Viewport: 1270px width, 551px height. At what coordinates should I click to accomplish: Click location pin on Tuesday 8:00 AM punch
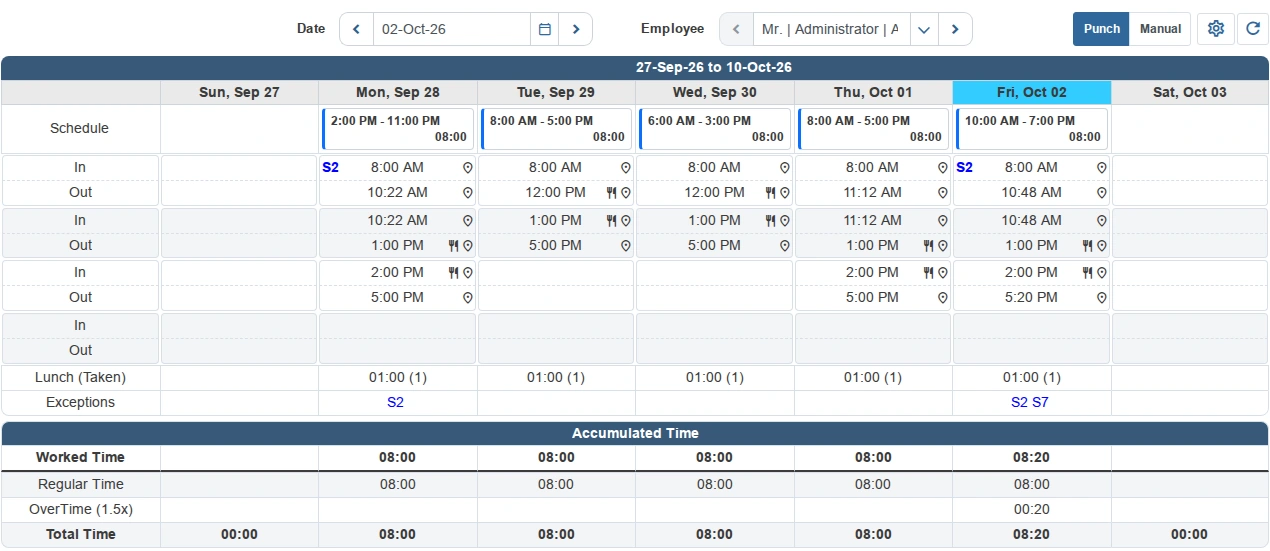pos(626,168)
